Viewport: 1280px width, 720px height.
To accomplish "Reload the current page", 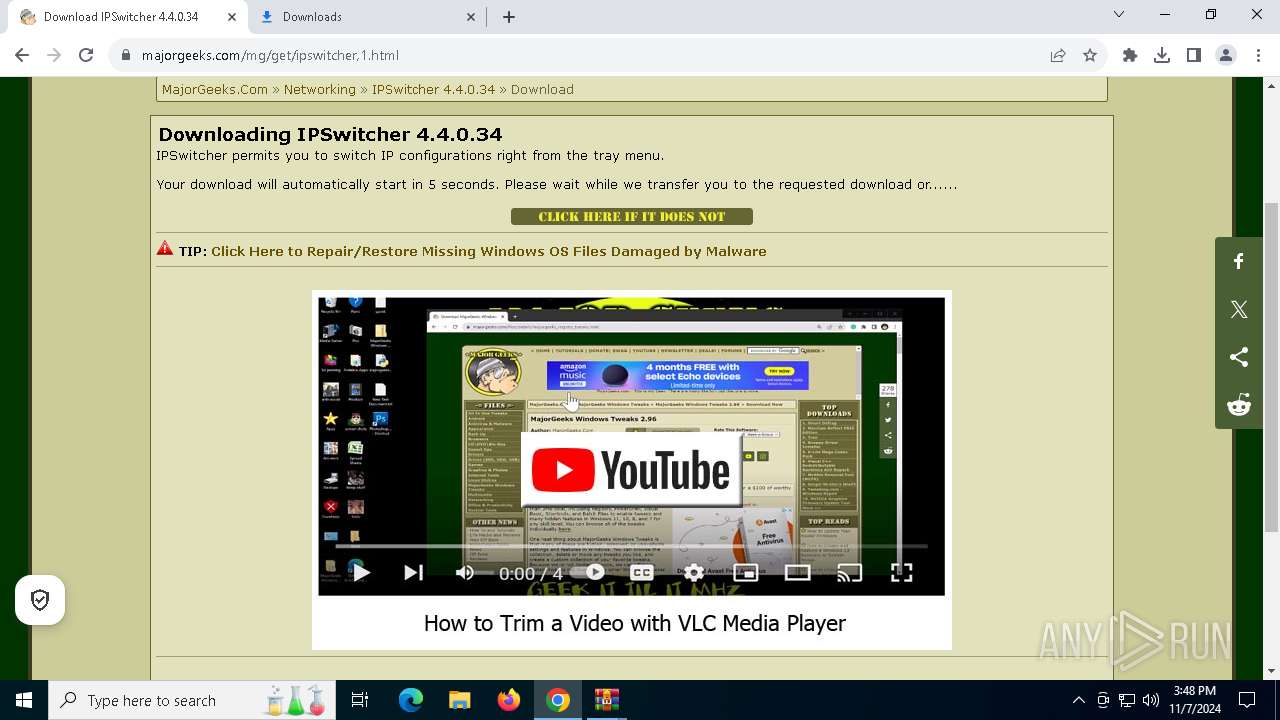I will click(86, 55).
